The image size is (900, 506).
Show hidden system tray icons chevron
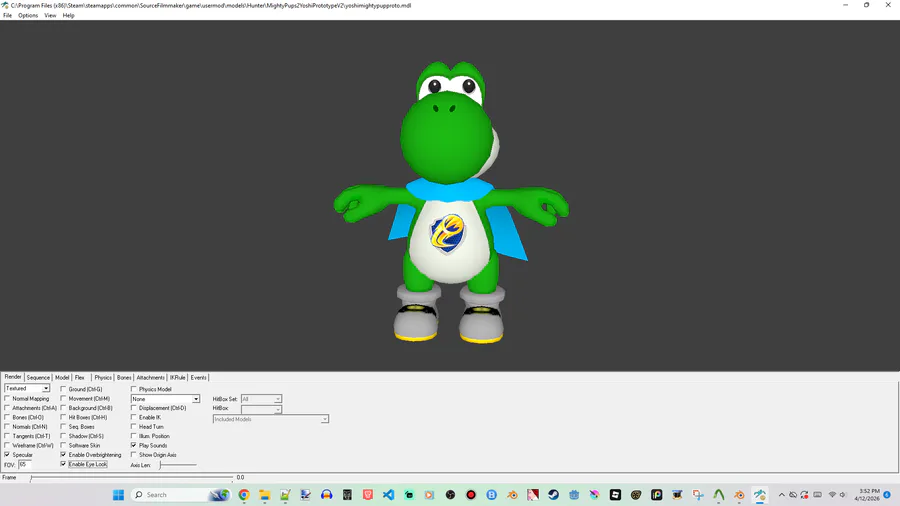(x=781, y=495)
